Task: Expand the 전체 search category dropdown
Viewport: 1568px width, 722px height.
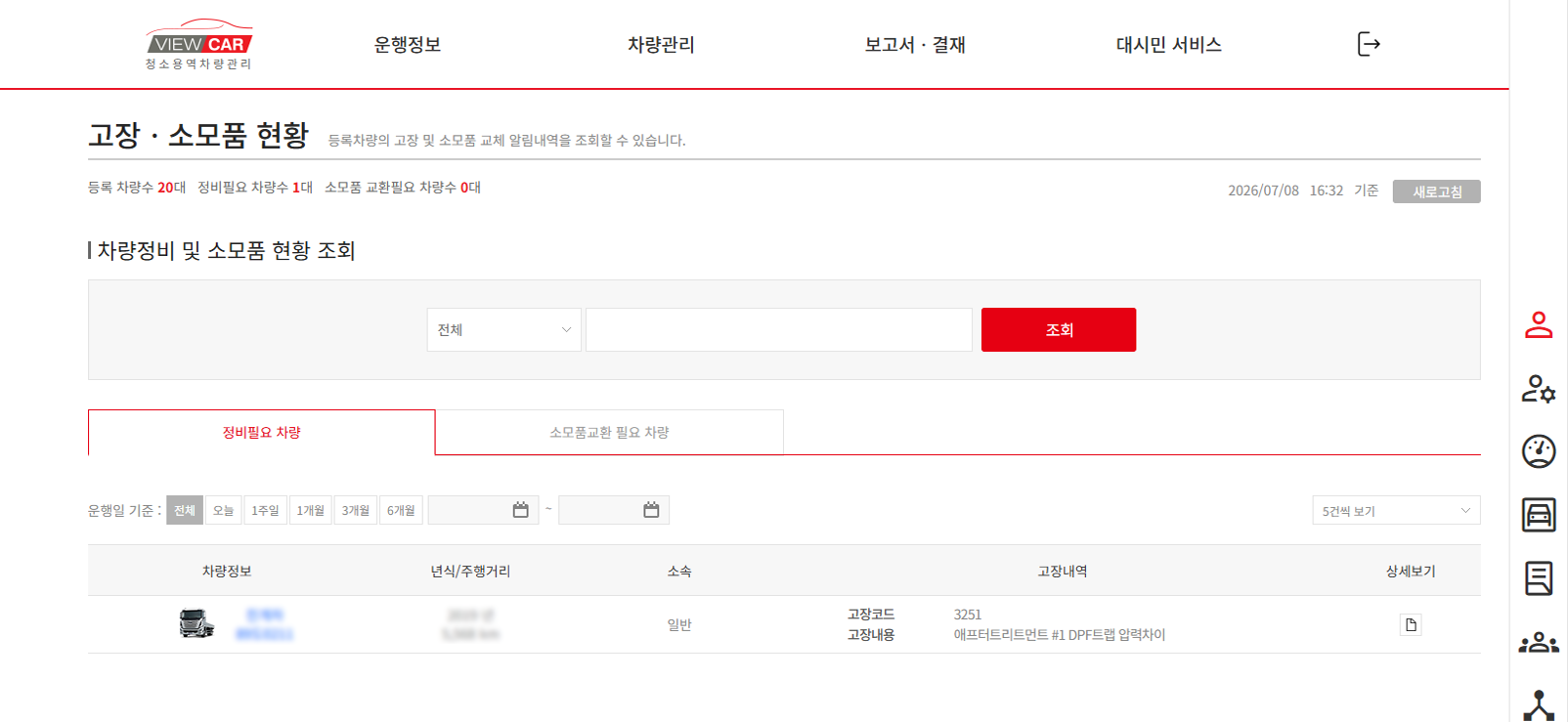Action: pyautogui.click(x=503, y=329)
